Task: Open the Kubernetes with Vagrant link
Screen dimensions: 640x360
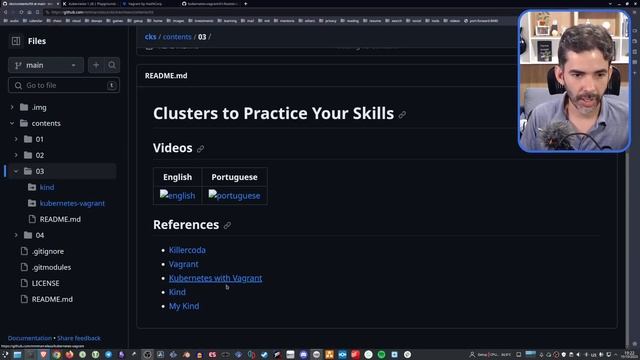Action: pyautogui.click(x=216, y=278)
